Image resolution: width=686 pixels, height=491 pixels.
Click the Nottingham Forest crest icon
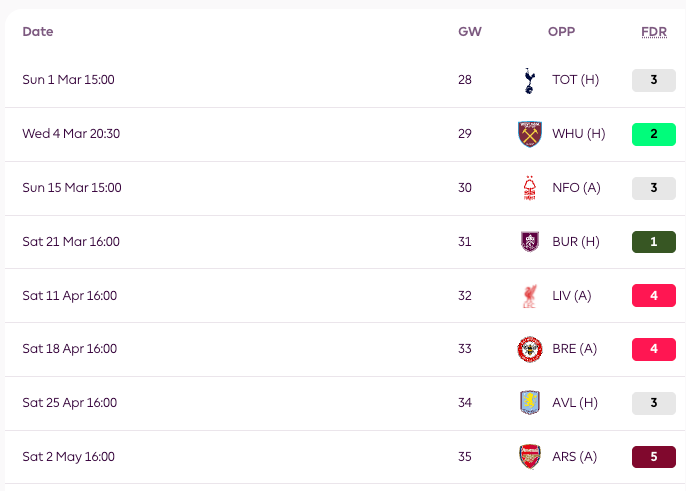click(x=529, y=188)
